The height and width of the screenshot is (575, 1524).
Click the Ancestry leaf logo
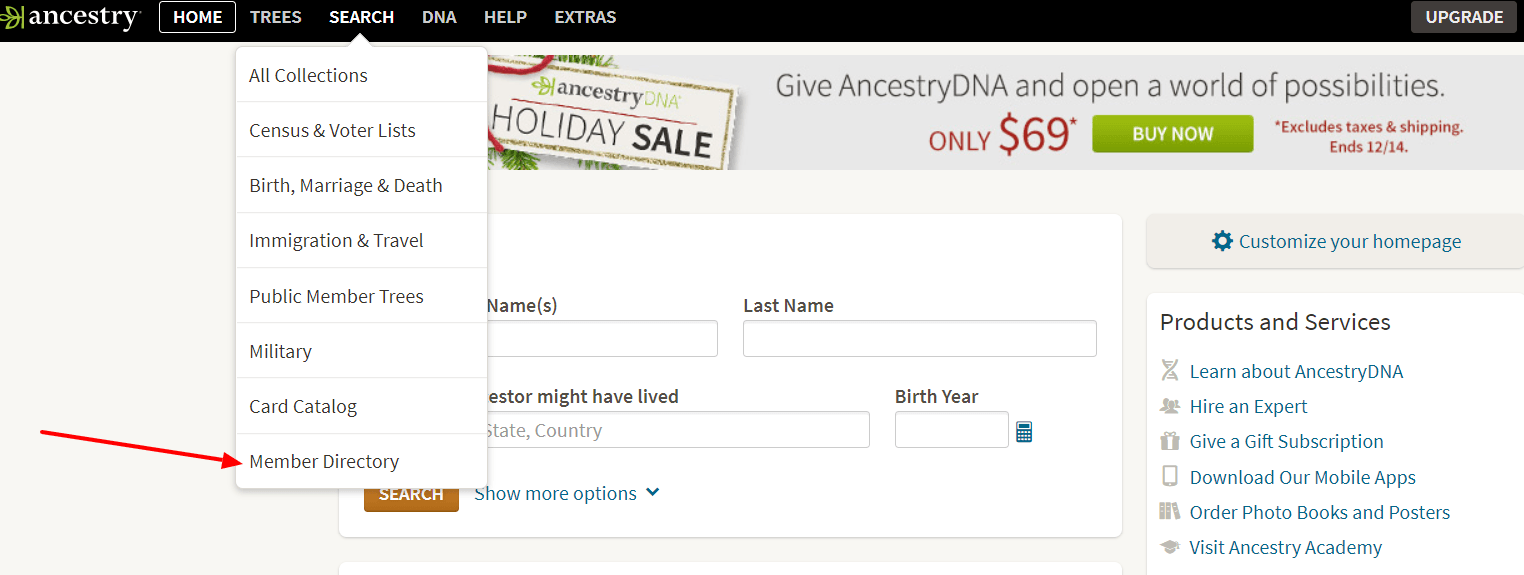click(x=12, y=17)
